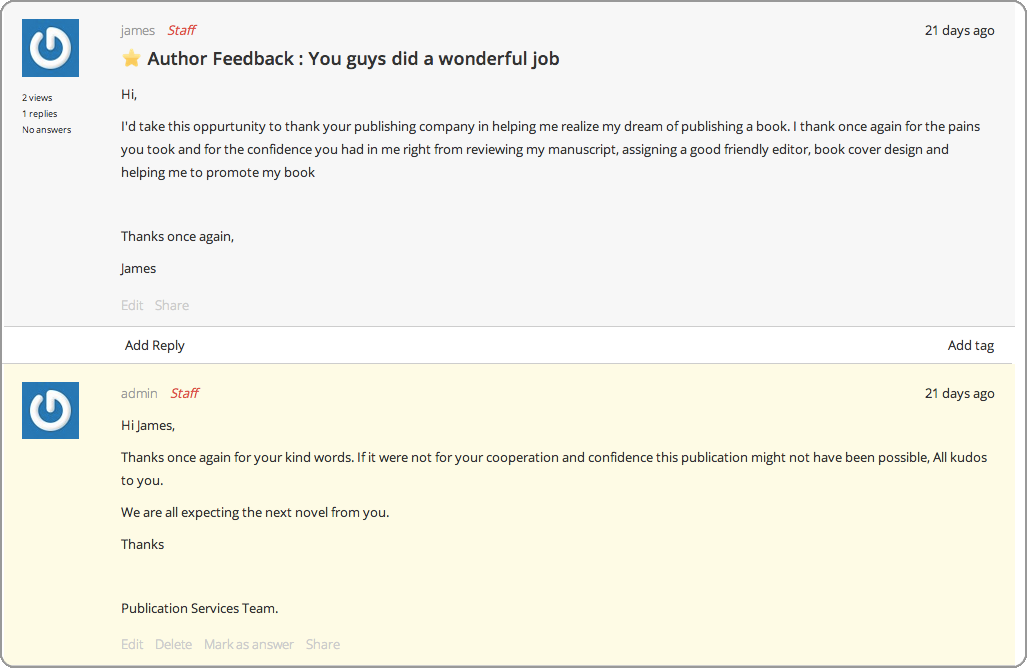Click the 'No answers' label
Image resolution: width=1027 pixels, height=668 pixels.
[47, 130]
